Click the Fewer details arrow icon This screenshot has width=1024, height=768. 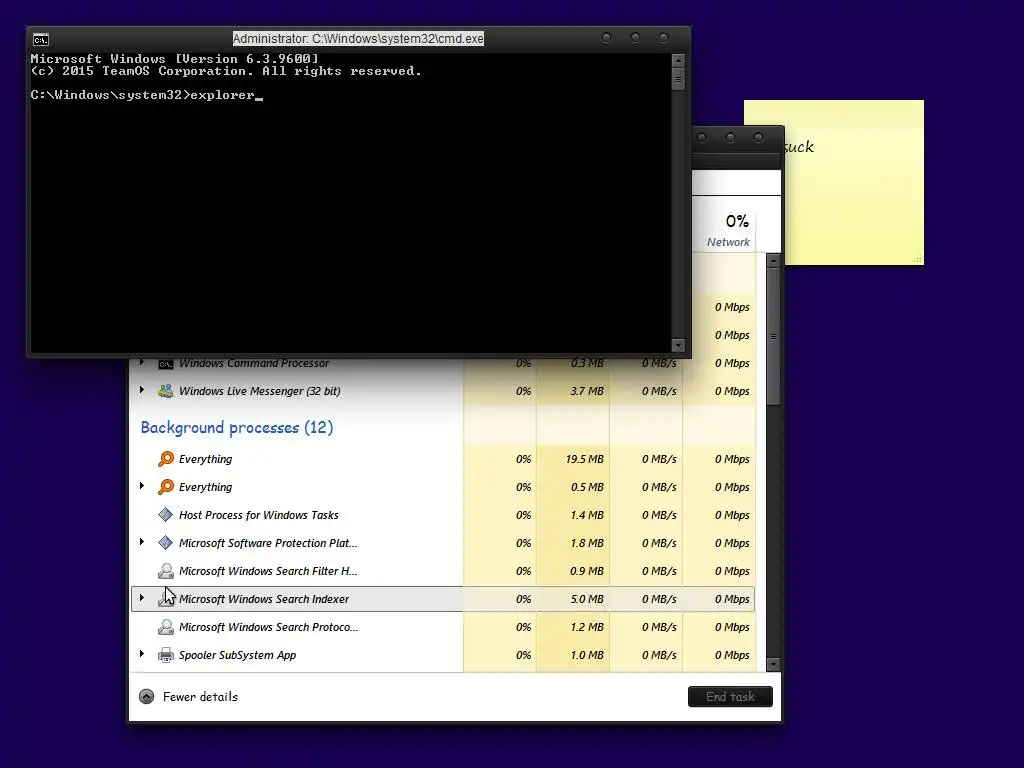click(146, 697)
